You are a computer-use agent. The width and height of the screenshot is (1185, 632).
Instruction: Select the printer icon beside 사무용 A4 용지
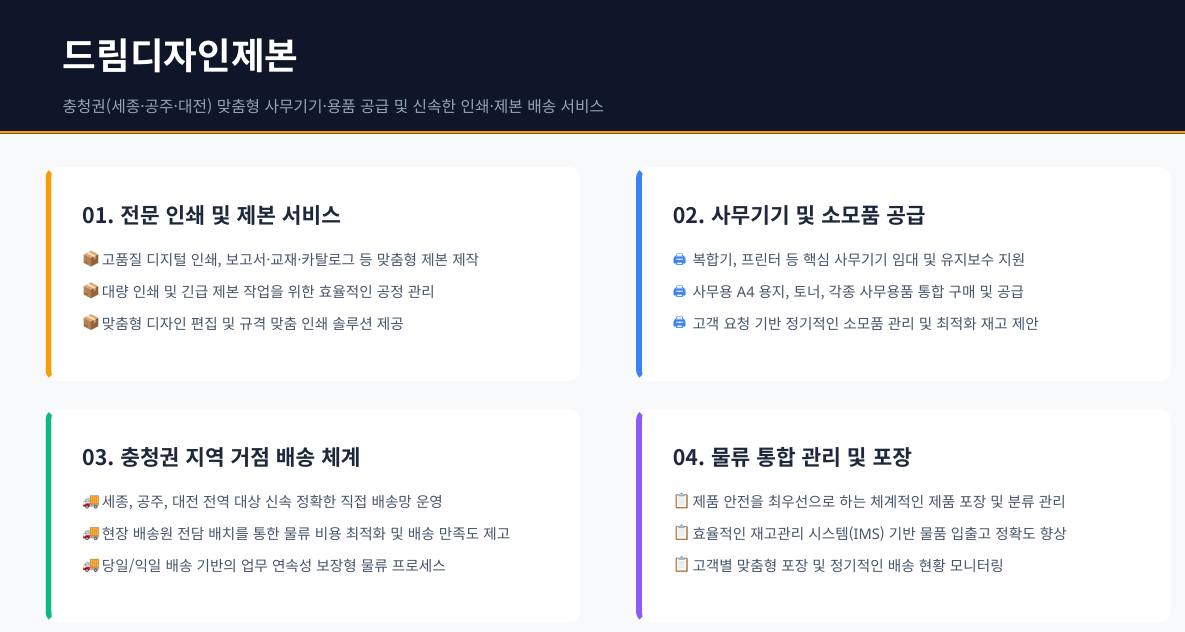[x=679, y=291]
